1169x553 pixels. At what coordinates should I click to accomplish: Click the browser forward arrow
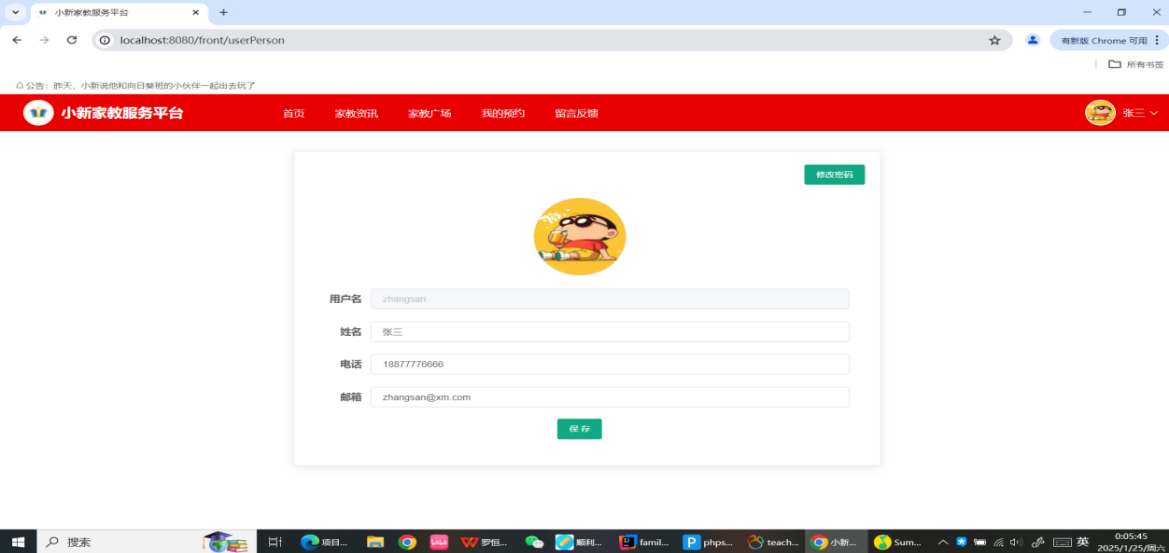pyautogui.click(x=44, y=40)
